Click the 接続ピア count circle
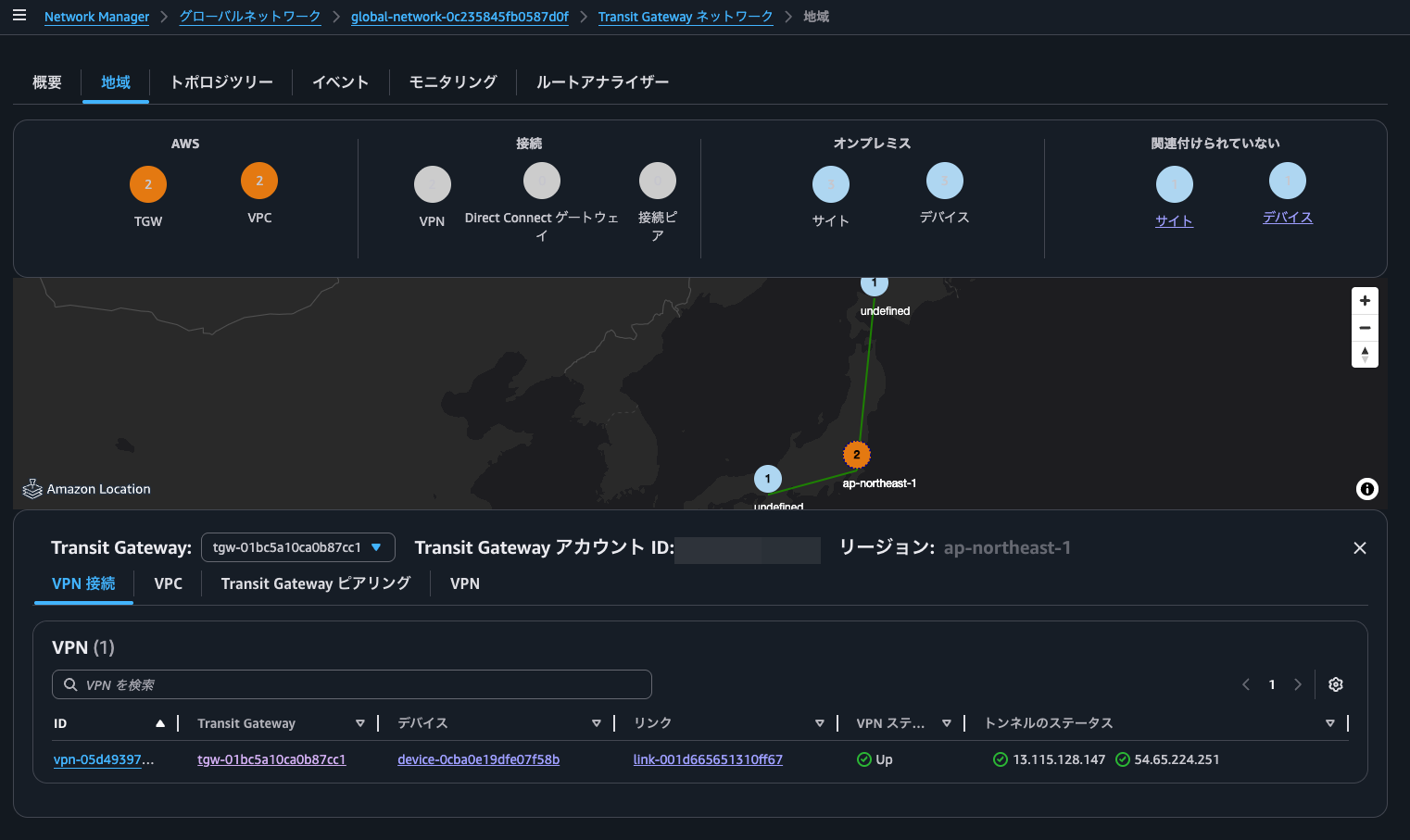 [x=658, y=181]
